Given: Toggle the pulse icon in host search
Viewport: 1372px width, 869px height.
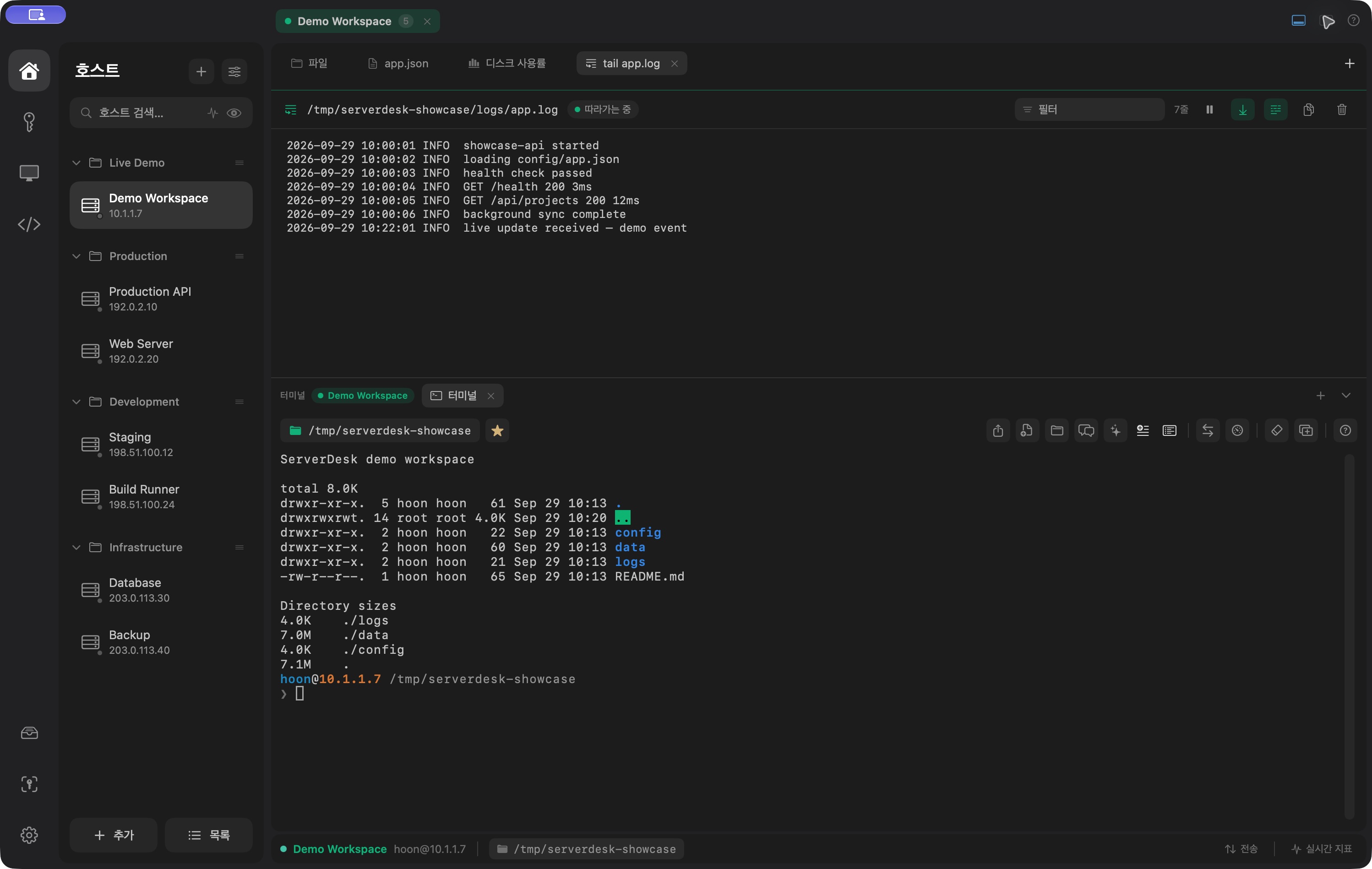Looking at the screenshot, I should coord(212,113).
